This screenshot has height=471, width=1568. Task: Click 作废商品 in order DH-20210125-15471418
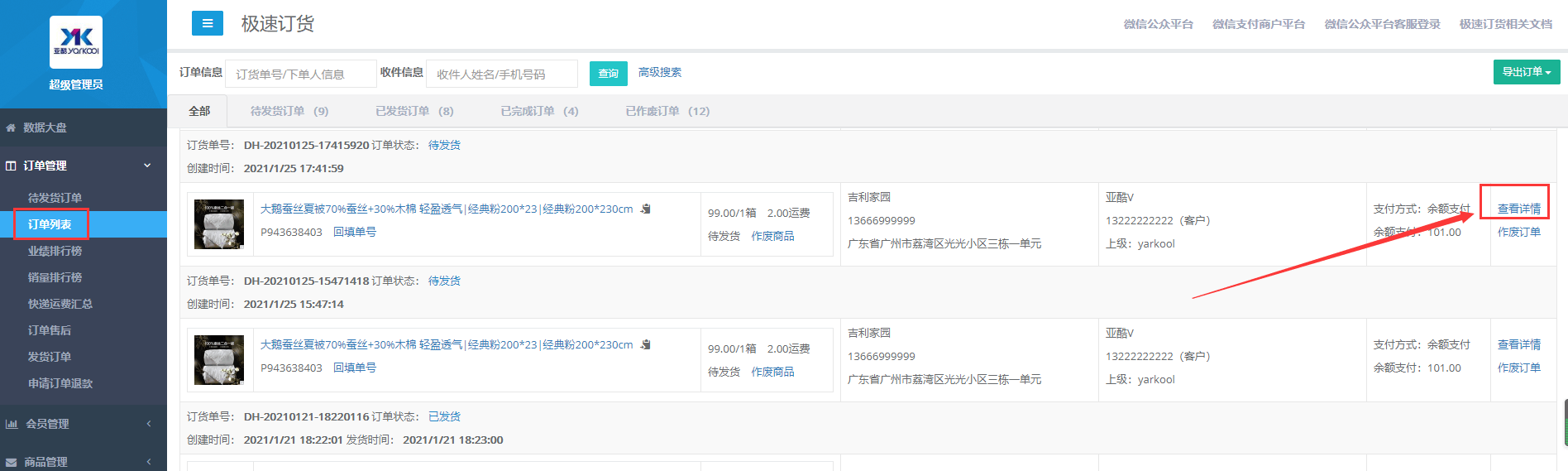point(772,372)
